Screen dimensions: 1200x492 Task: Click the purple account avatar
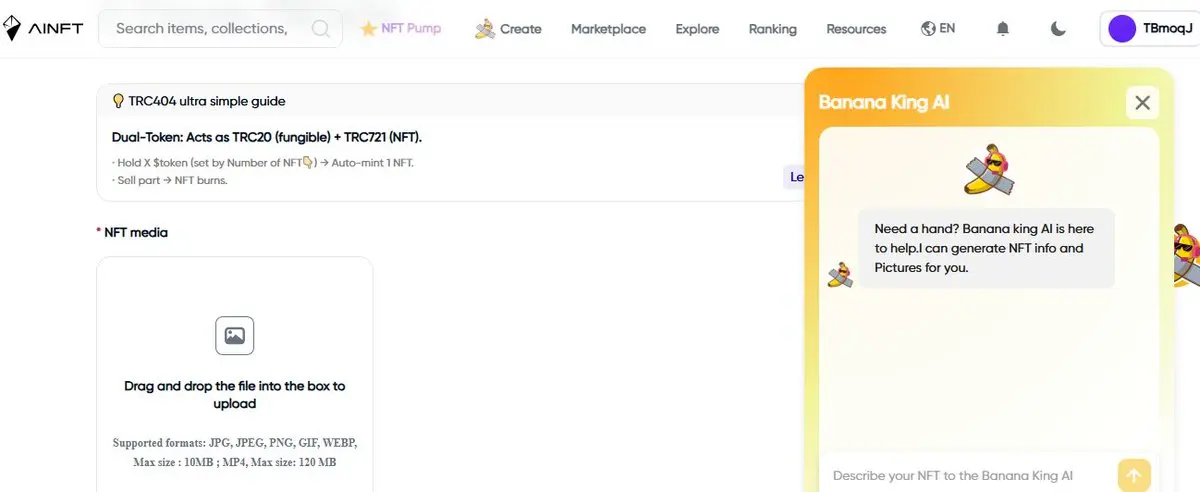pyautogui.click(x=1122, y=28)
